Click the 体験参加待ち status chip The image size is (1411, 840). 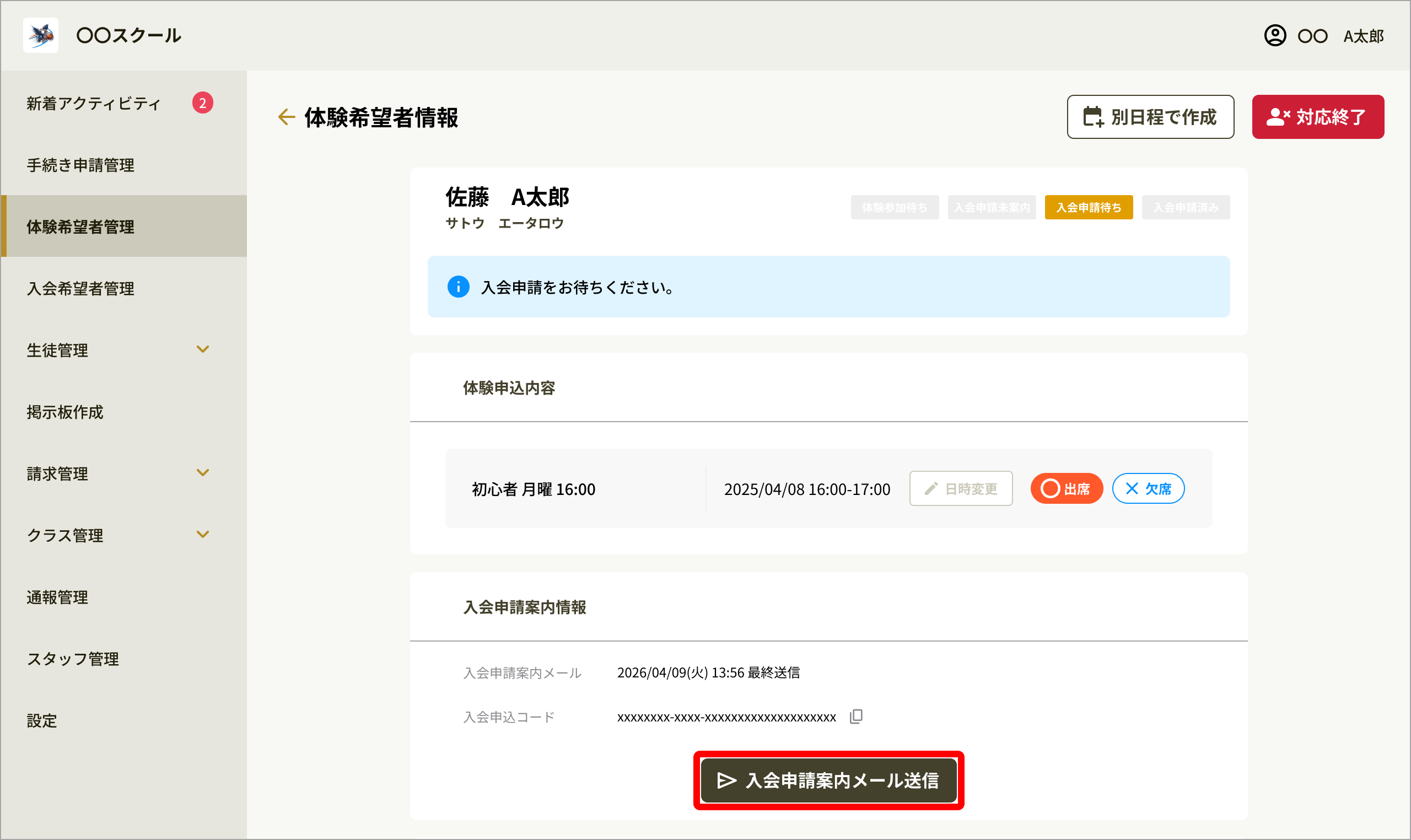[x=894, y=208]
